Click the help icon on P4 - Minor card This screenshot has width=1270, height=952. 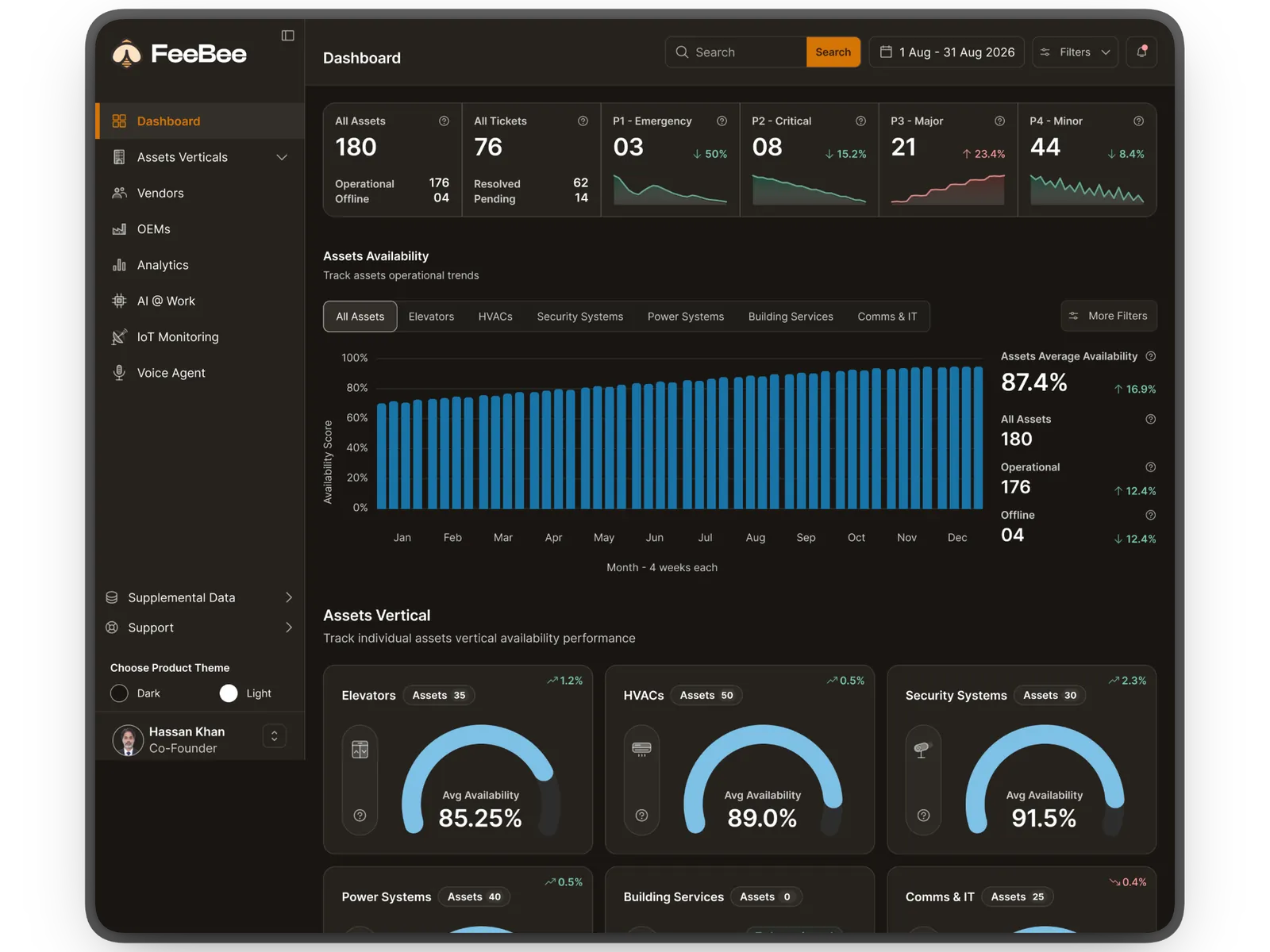pos(1138,121)
